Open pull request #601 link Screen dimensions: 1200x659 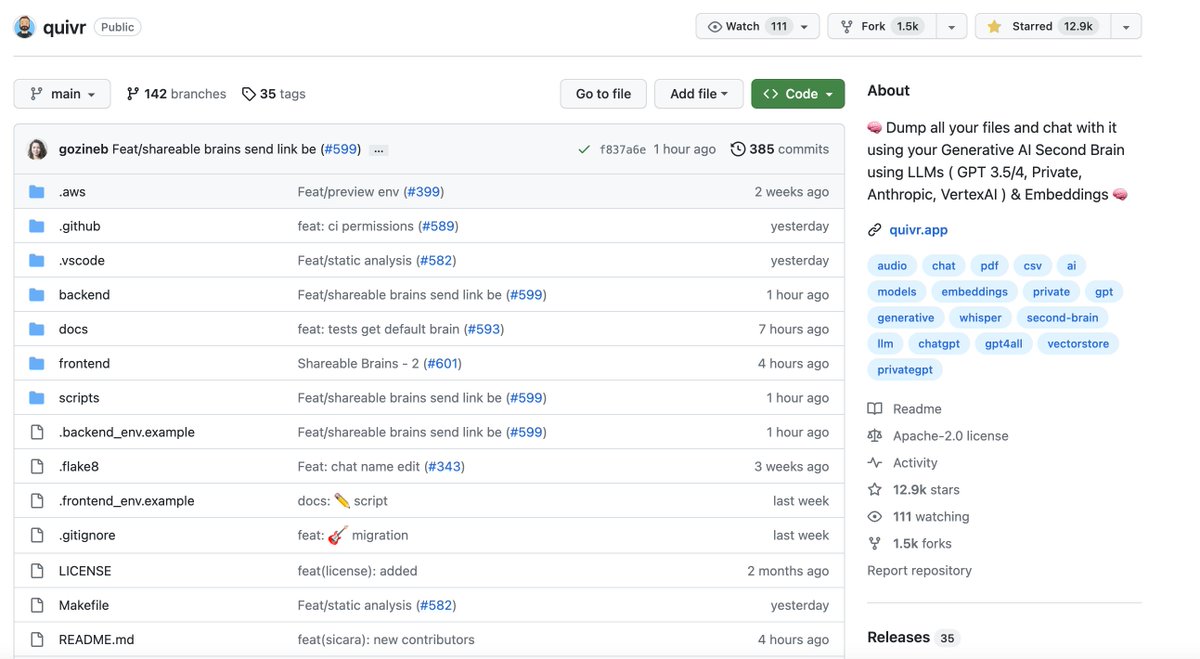(442, 363)
